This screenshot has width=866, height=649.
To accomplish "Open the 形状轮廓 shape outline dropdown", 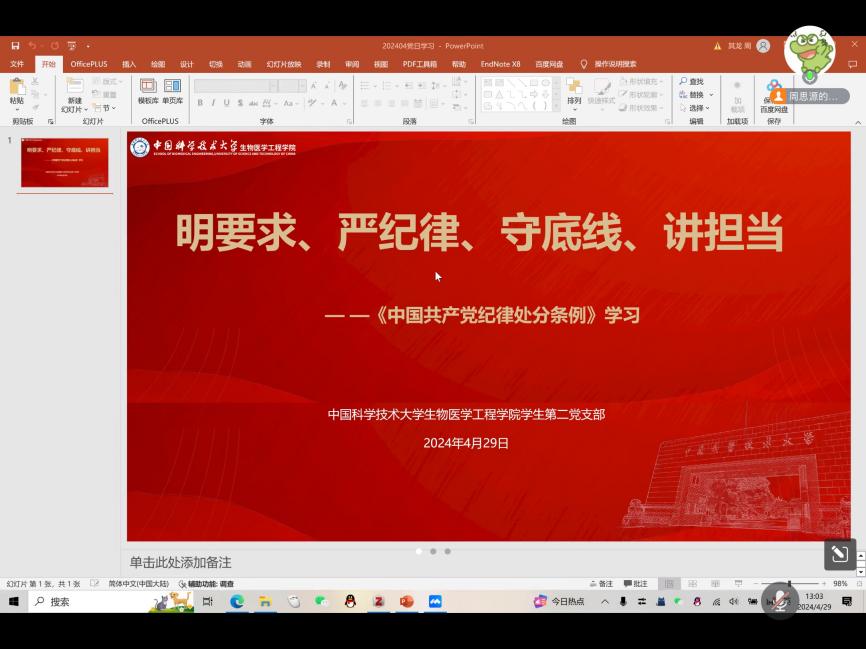I will pyautogui.click(x=641, y=94).
